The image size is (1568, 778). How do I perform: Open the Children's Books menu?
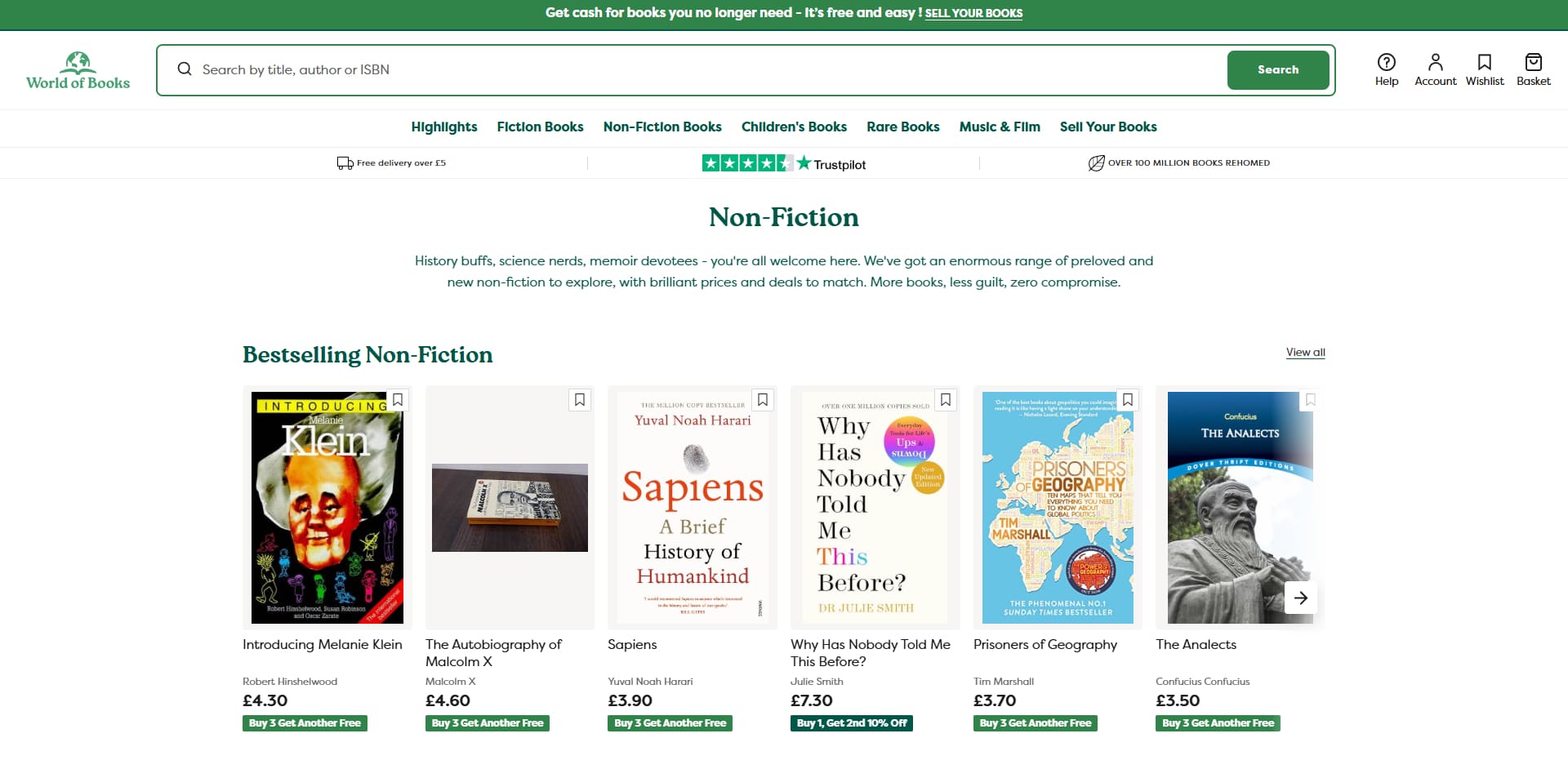(794, 127)
